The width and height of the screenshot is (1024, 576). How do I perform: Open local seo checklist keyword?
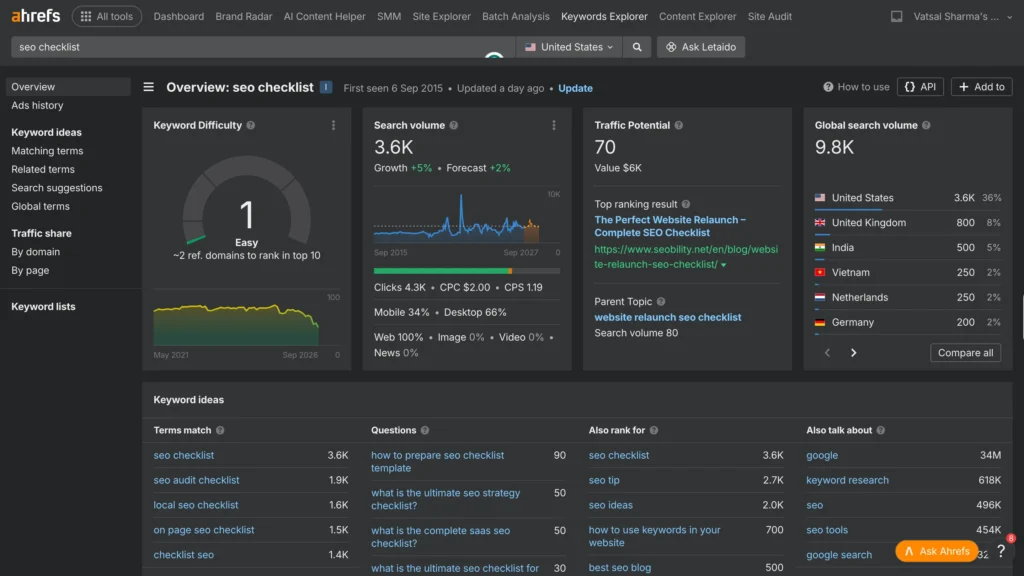coord(196,505)
